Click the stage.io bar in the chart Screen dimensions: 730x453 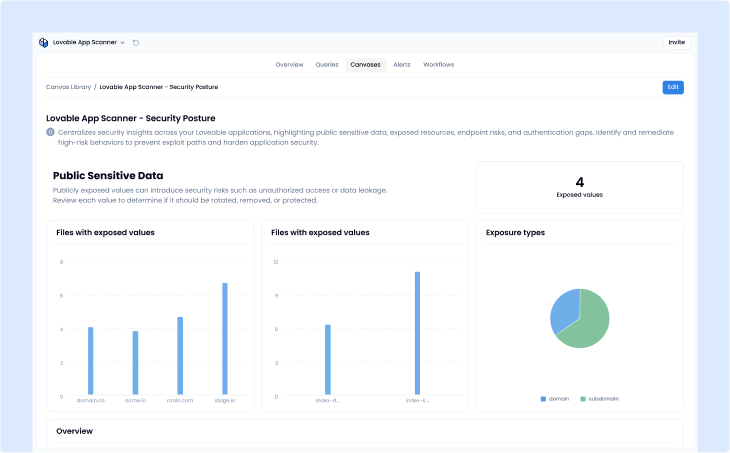pos(225,340)
